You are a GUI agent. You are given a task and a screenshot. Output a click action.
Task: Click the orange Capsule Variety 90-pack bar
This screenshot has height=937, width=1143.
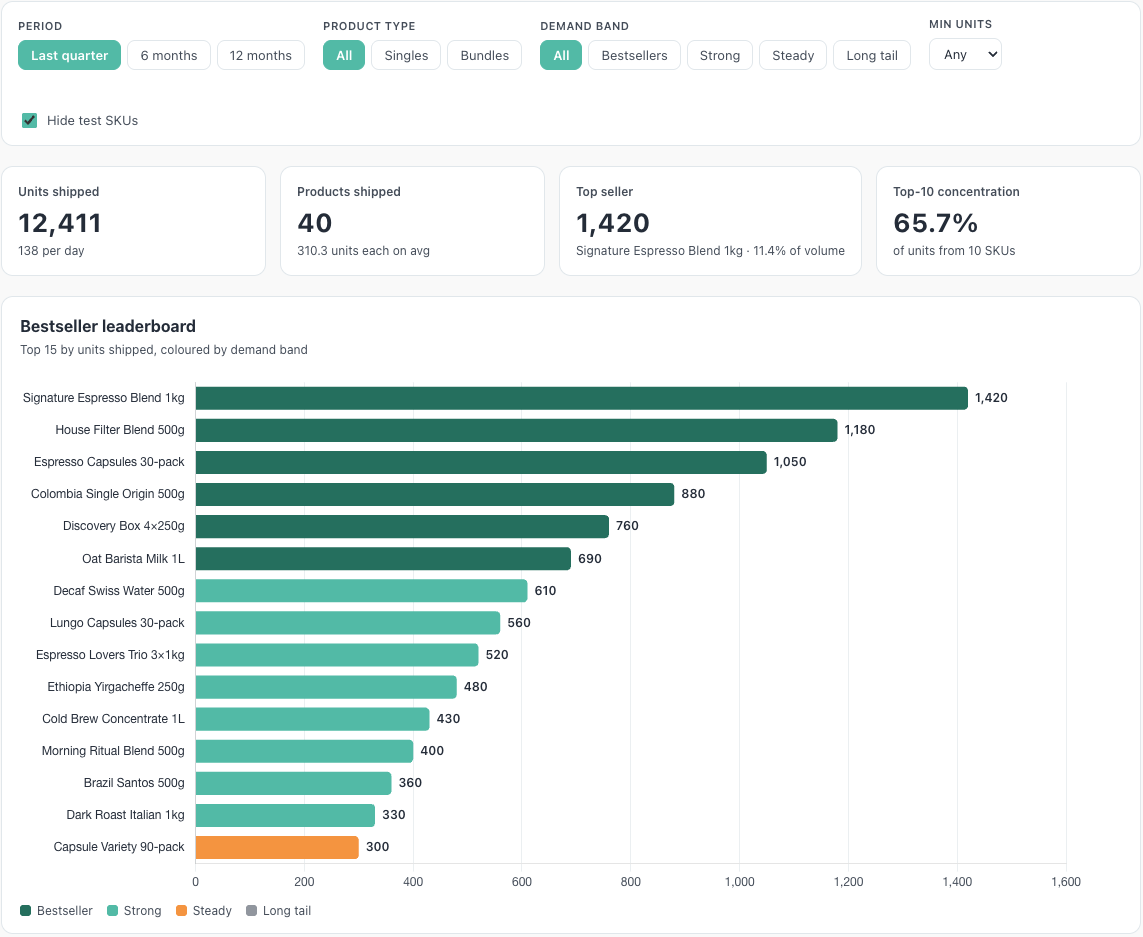[x=277, y=847]
